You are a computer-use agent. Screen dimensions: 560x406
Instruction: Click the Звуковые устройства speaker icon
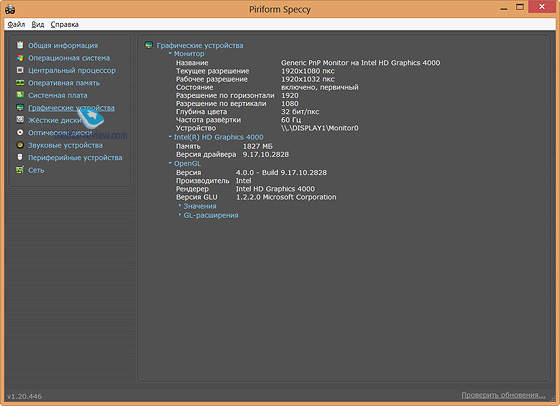pyautogui.click(x=20, y=145)
